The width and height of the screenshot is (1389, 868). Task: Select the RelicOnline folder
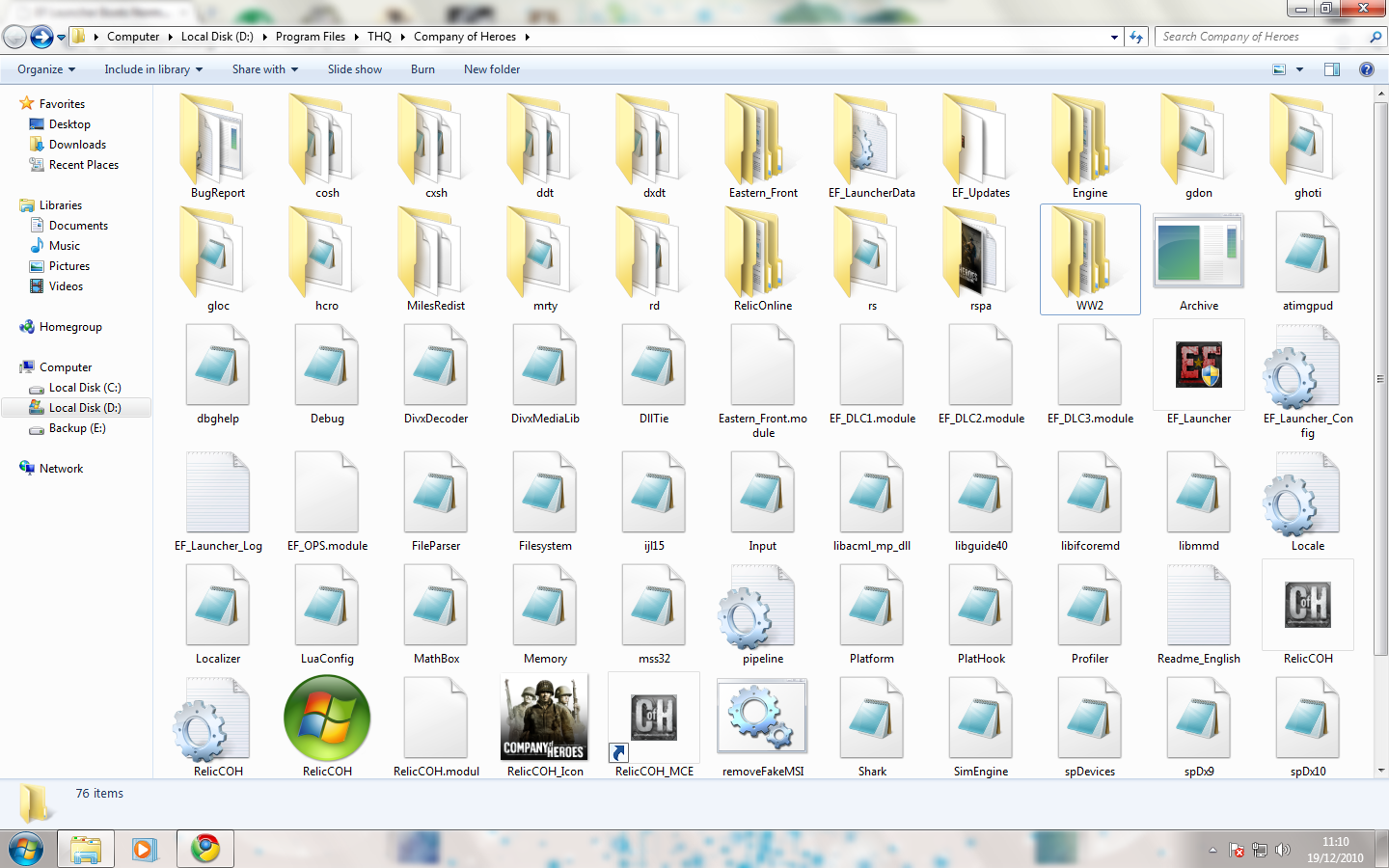point(763,259)
